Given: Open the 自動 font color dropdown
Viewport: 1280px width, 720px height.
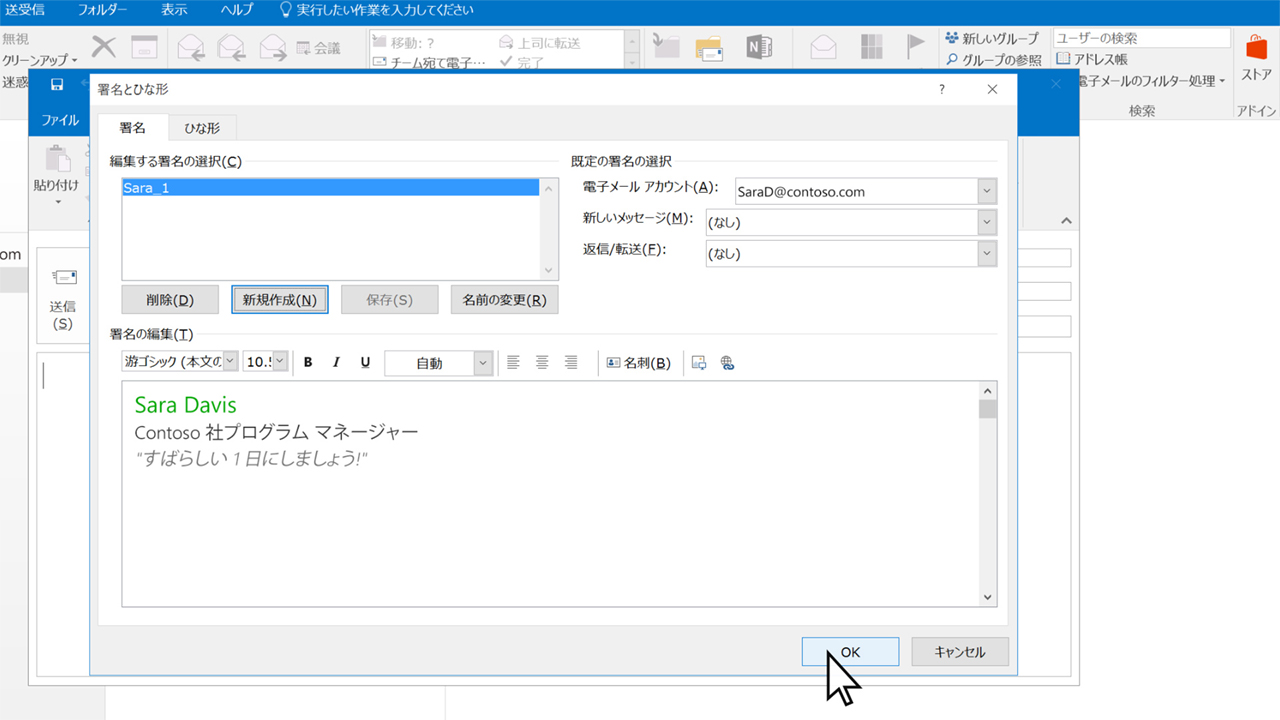Looking at the screenshot, I should pos(484,363).
